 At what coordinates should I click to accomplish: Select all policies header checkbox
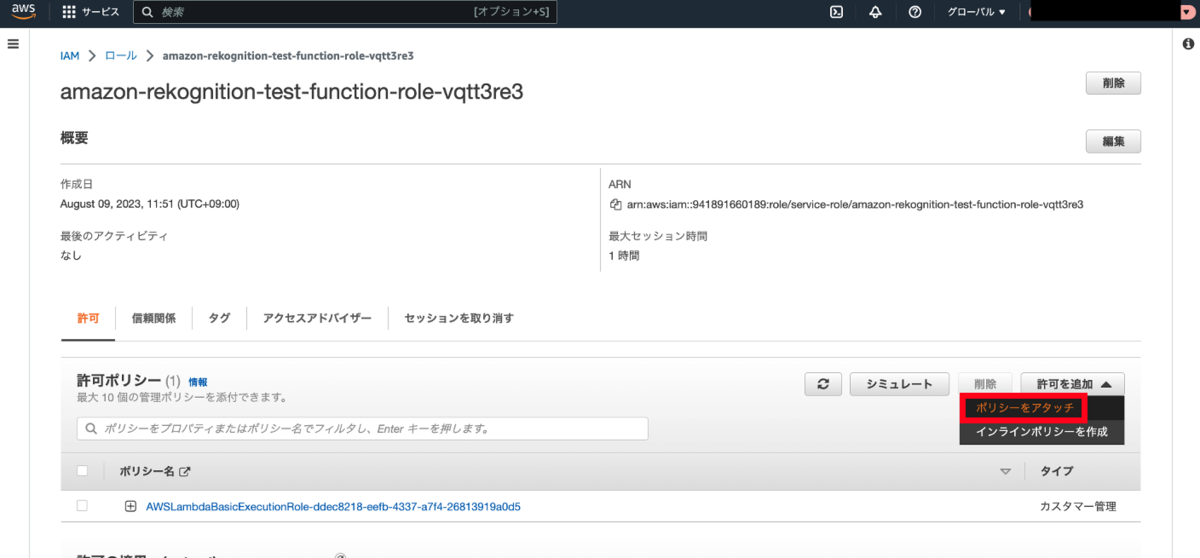83,471
